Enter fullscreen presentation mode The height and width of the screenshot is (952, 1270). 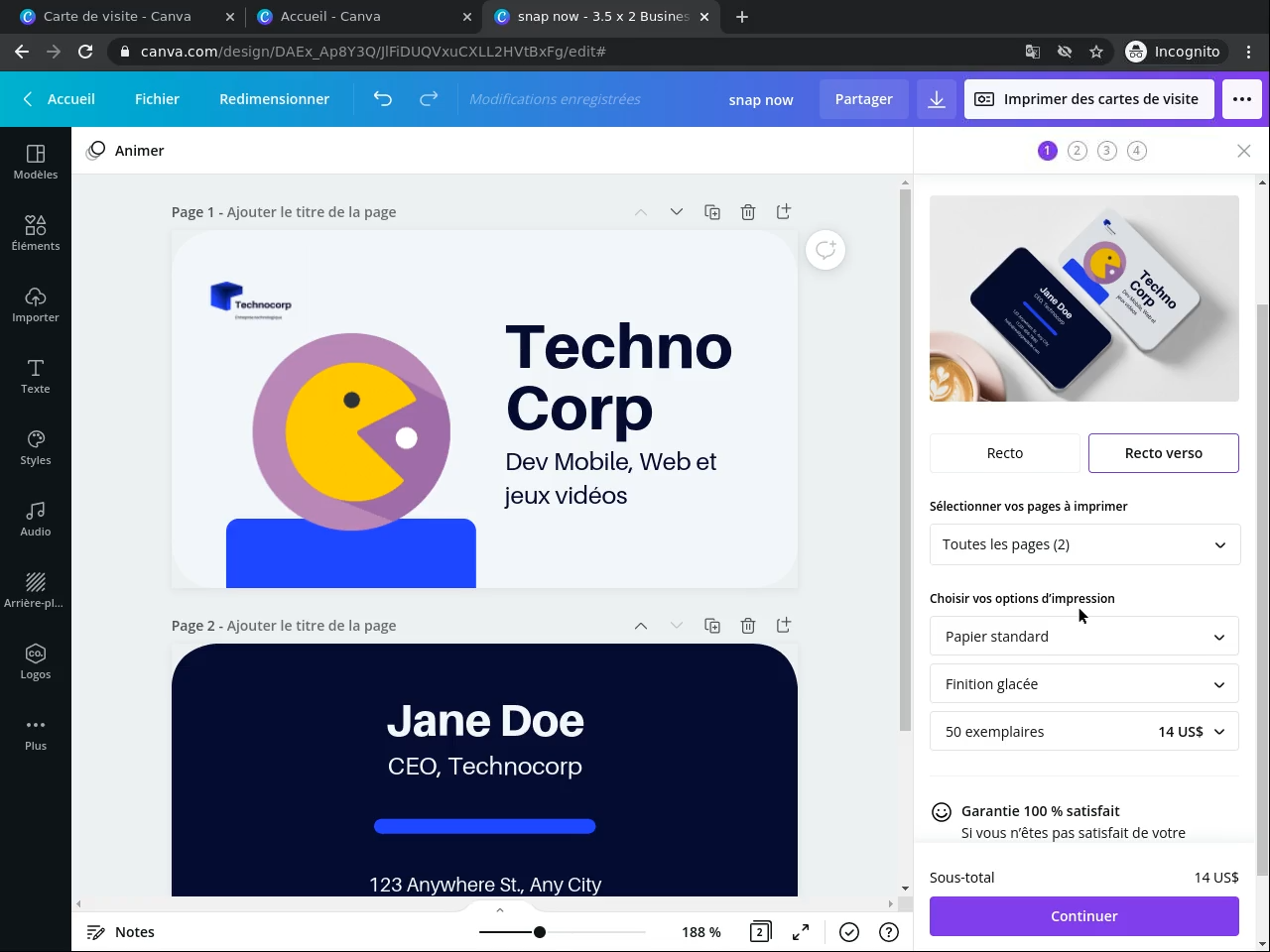point(801,932)
